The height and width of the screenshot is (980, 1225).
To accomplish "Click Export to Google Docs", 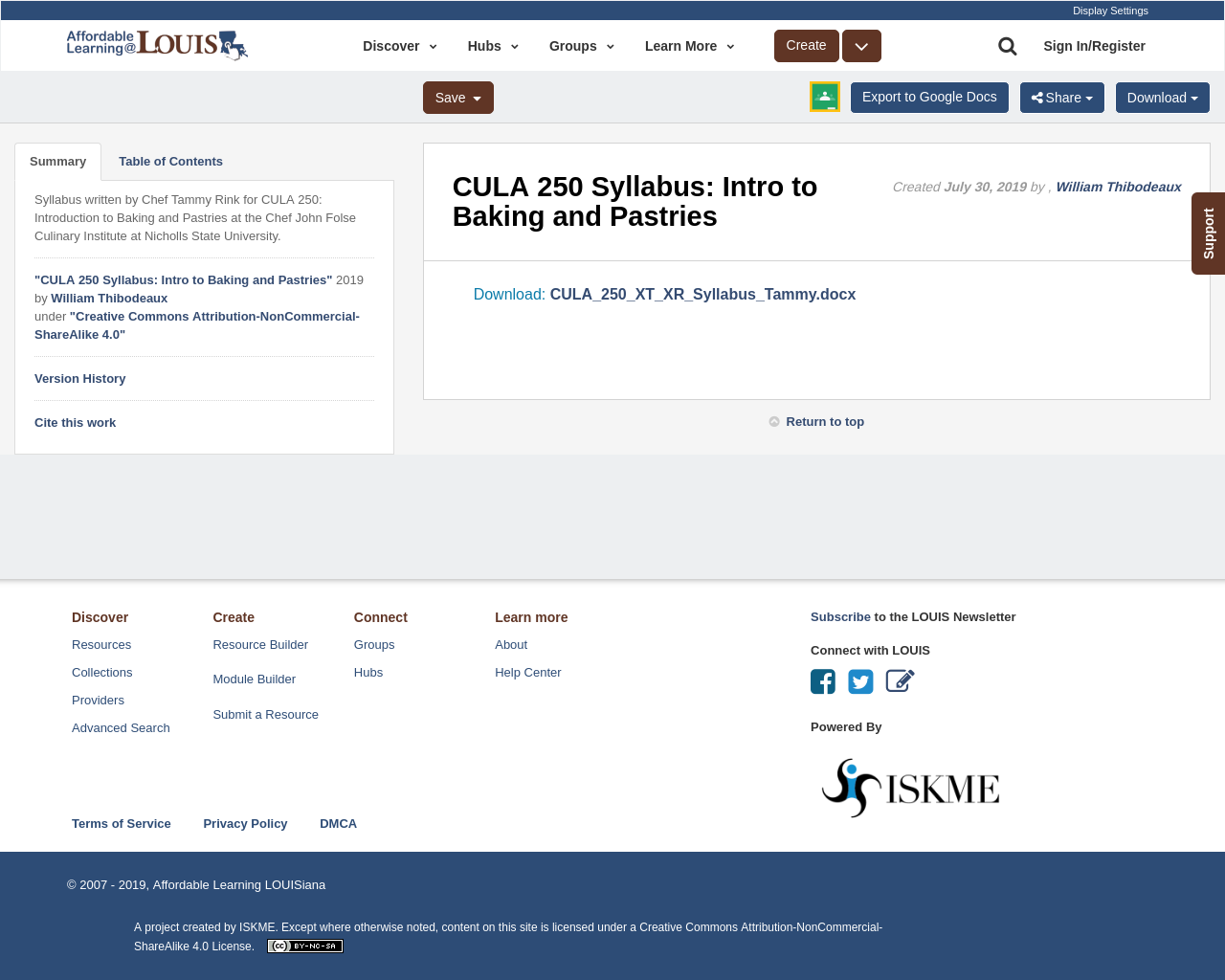I will pos(929,98).
